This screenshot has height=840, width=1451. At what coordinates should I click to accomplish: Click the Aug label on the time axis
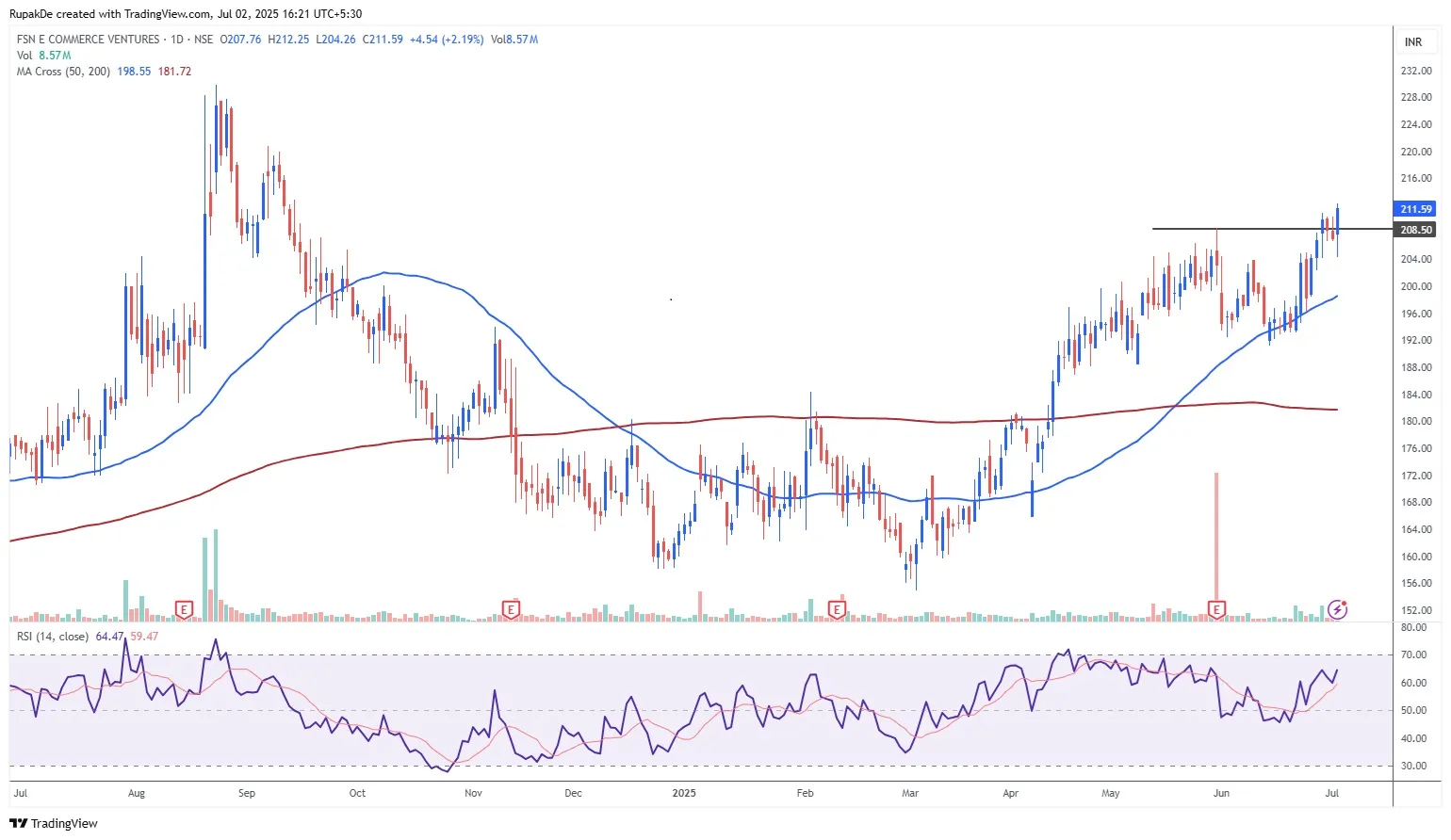click(137, 793)
